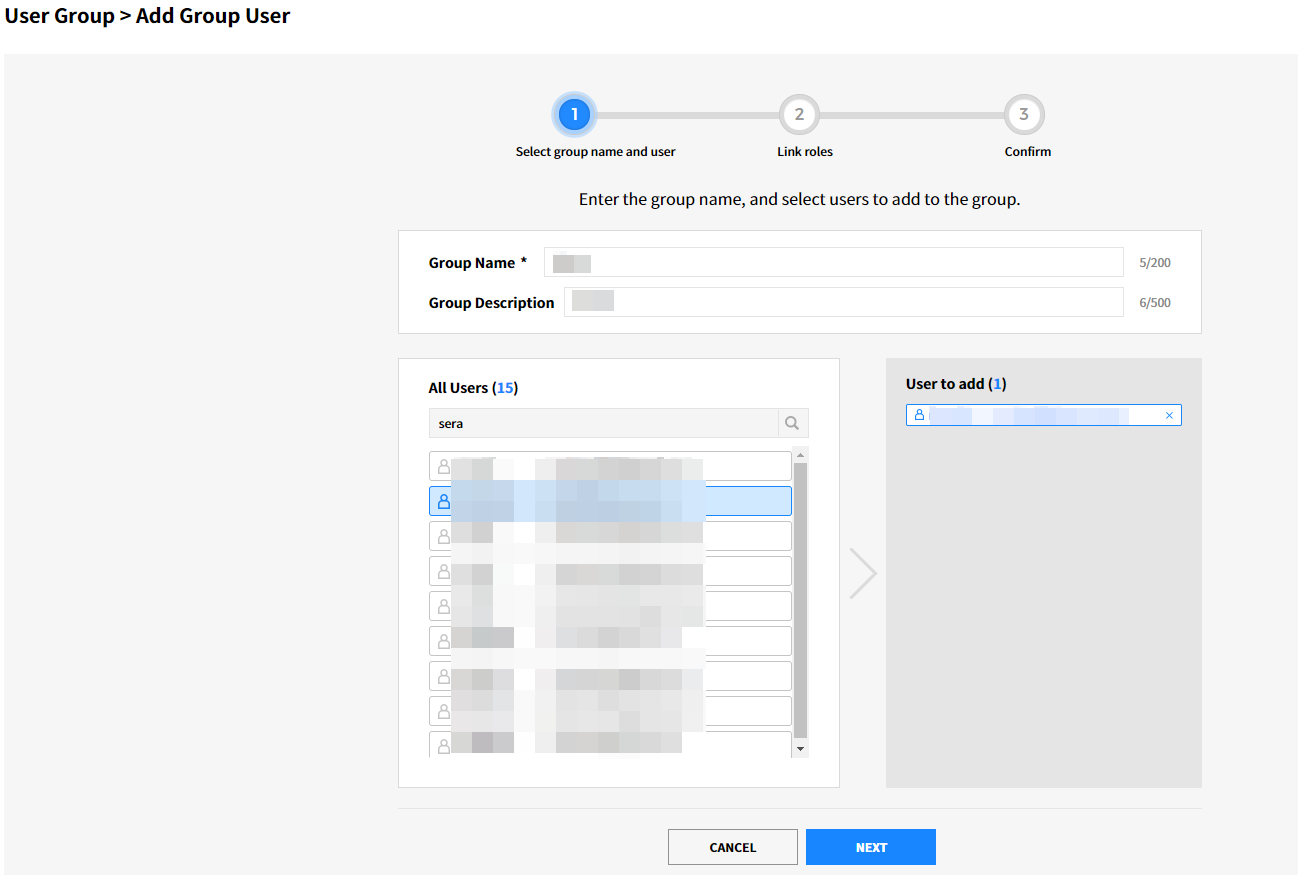This screenshot has width=1298, height=875.
Task: Click user icon of highlighted list entry
Action: point(443,501)
